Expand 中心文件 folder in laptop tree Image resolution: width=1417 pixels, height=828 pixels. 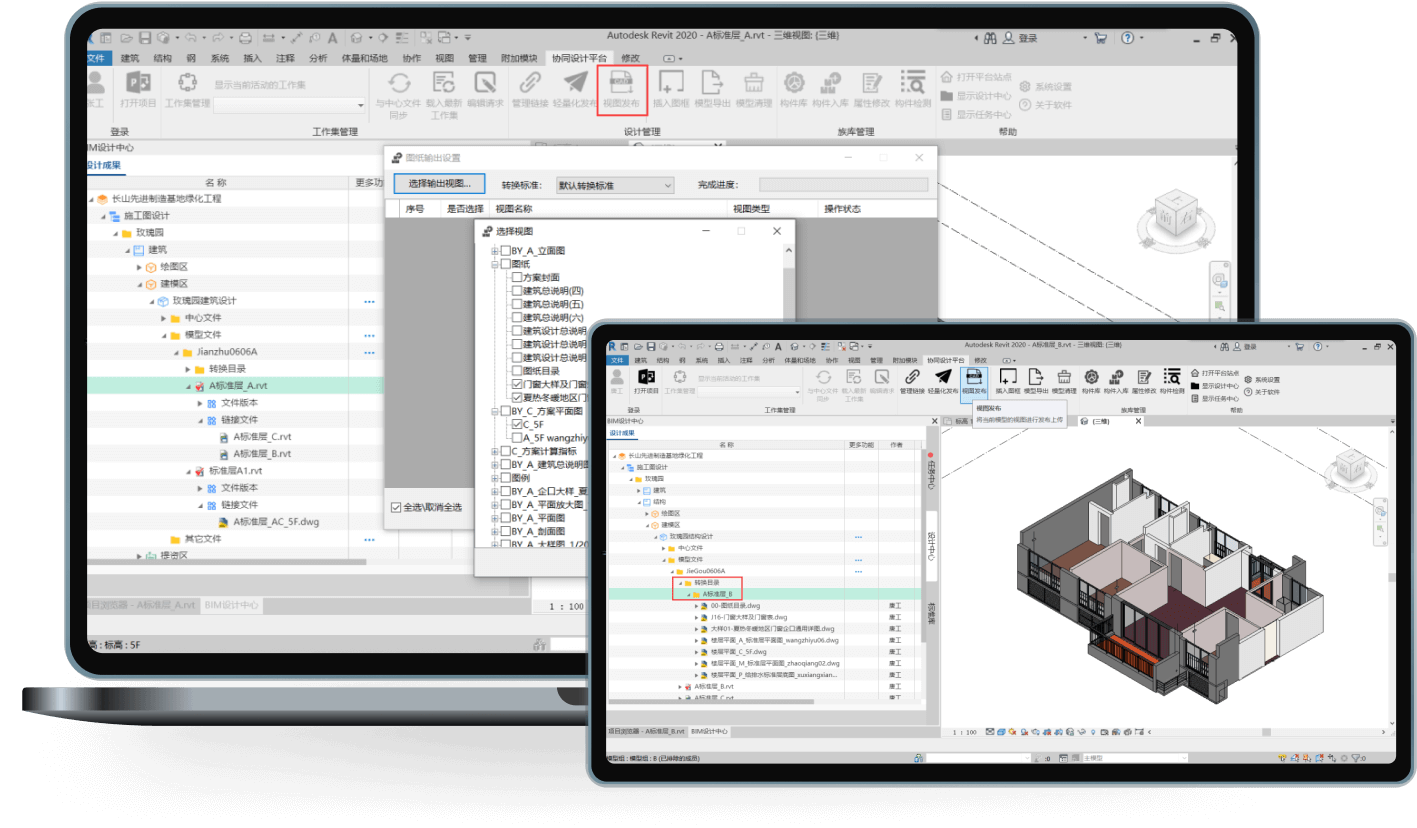[163, 318]
